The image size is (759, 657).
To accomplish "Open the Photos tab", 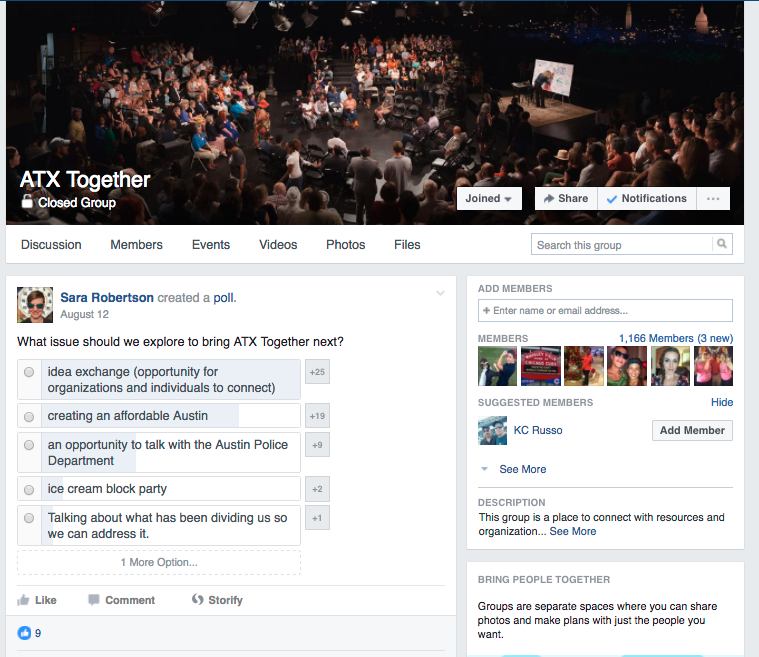I will (x=346, y=244).
